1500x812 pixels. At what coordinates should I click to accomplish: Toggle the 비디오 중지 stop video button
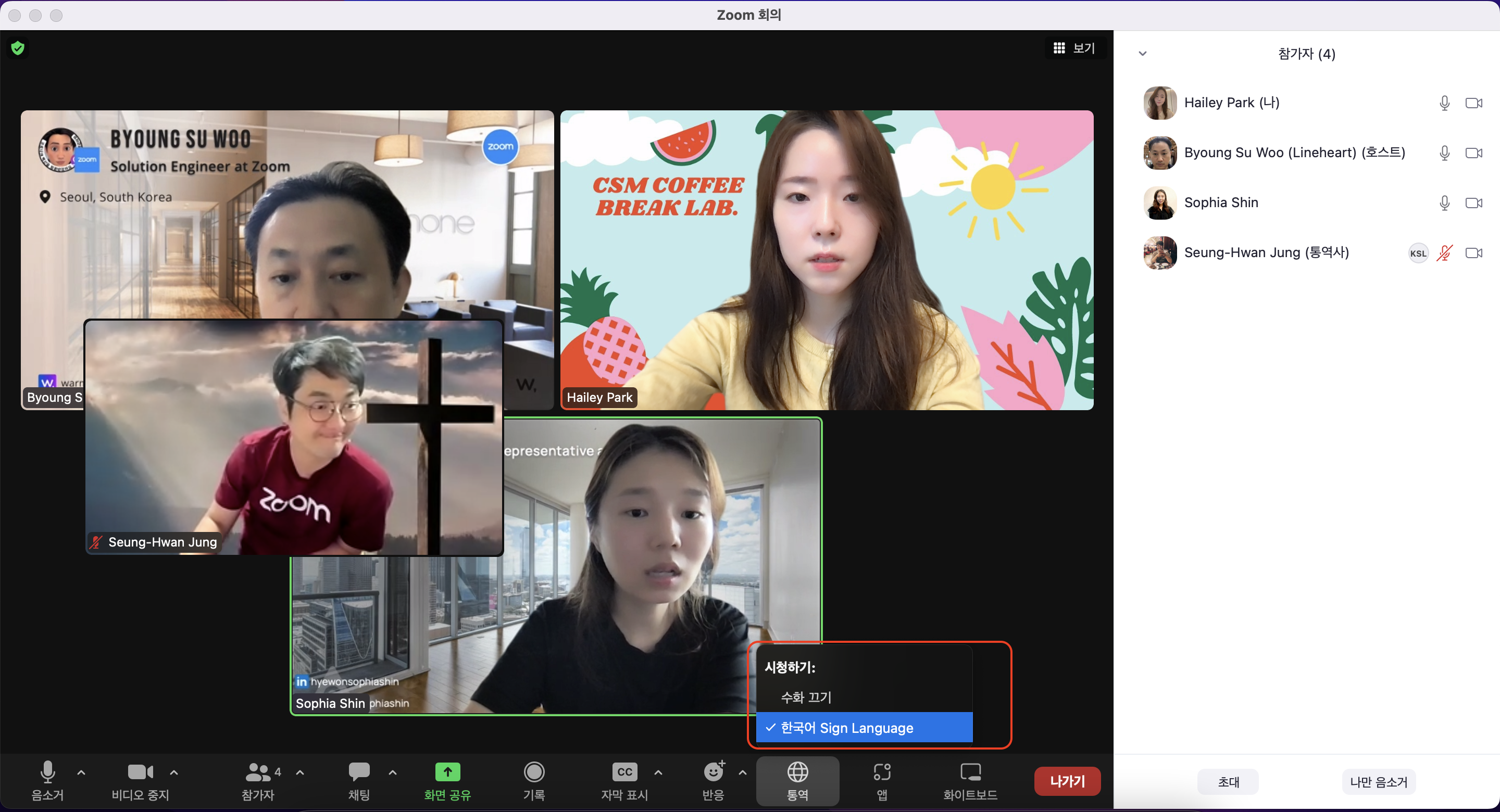point(140,772)
